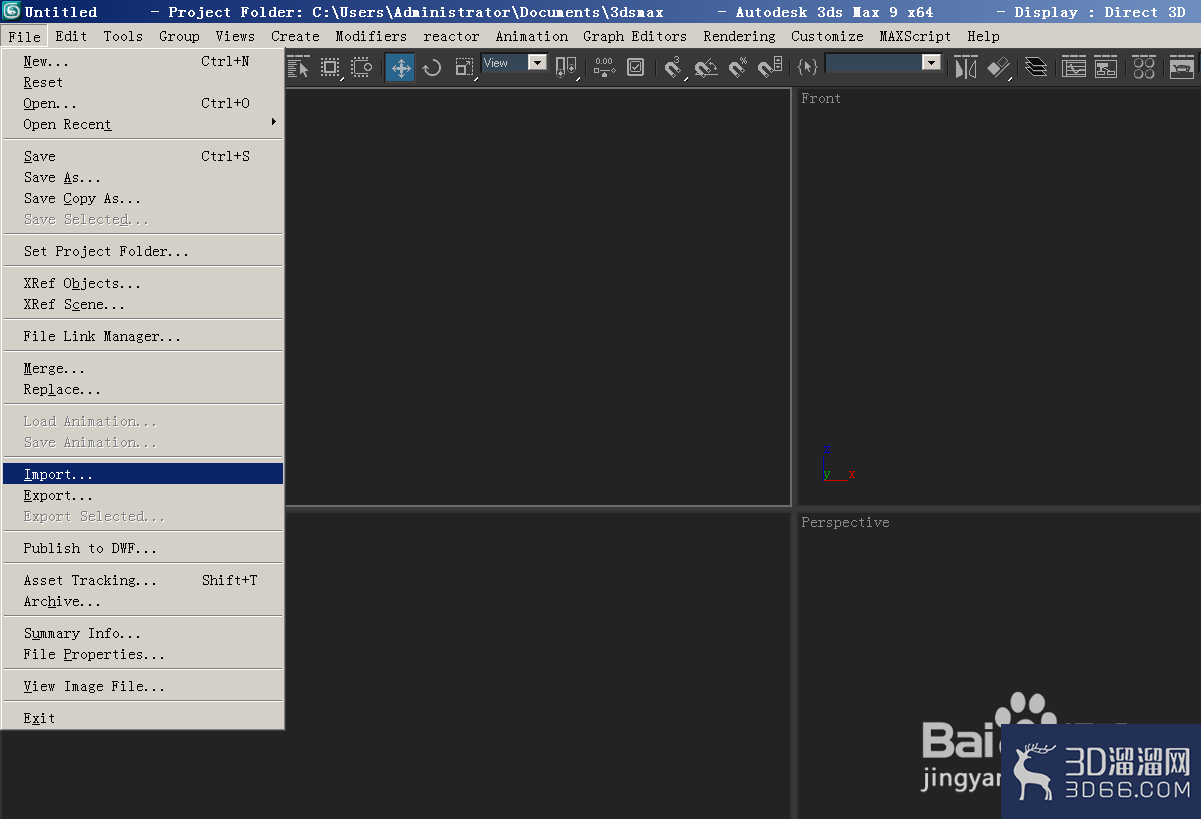Image resolution: width=1201 pixels, height=819 pixels.
Task: Choose Reset in the File menu
Action: 142,82
